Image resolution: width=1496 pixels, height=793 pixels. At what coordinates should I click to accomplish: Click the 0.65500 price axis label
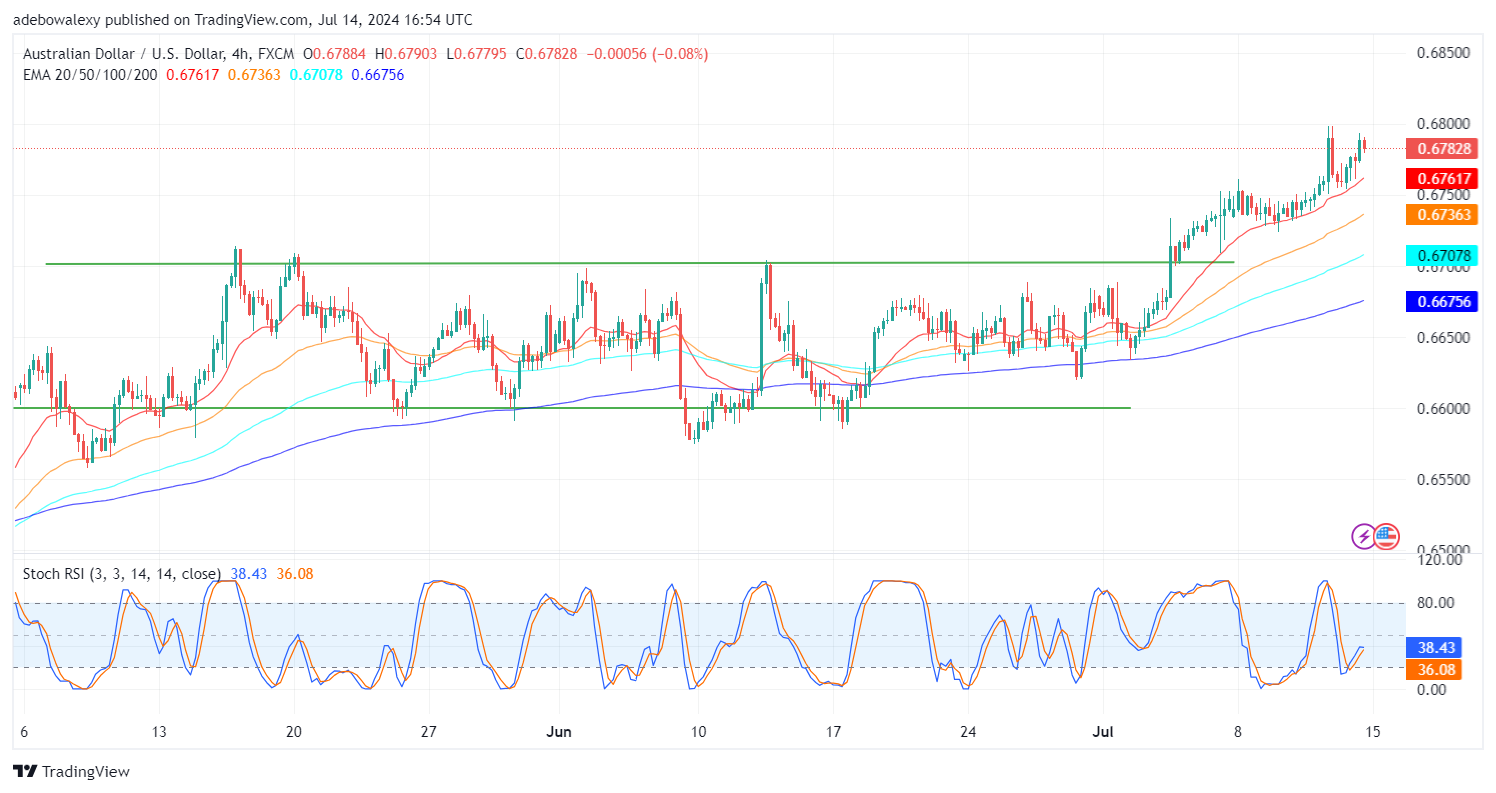point(1441,480)
